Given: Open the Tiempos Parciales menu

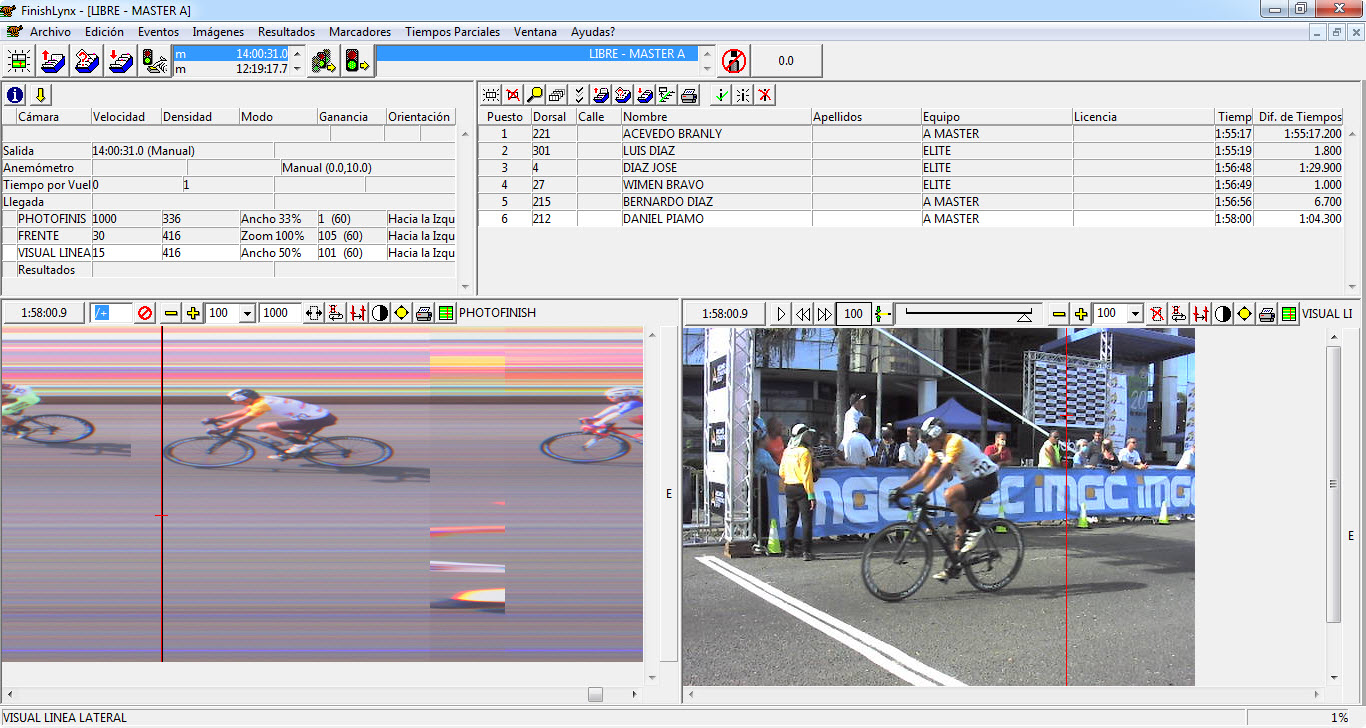Looking at the screenshot, I should (452, 32).
